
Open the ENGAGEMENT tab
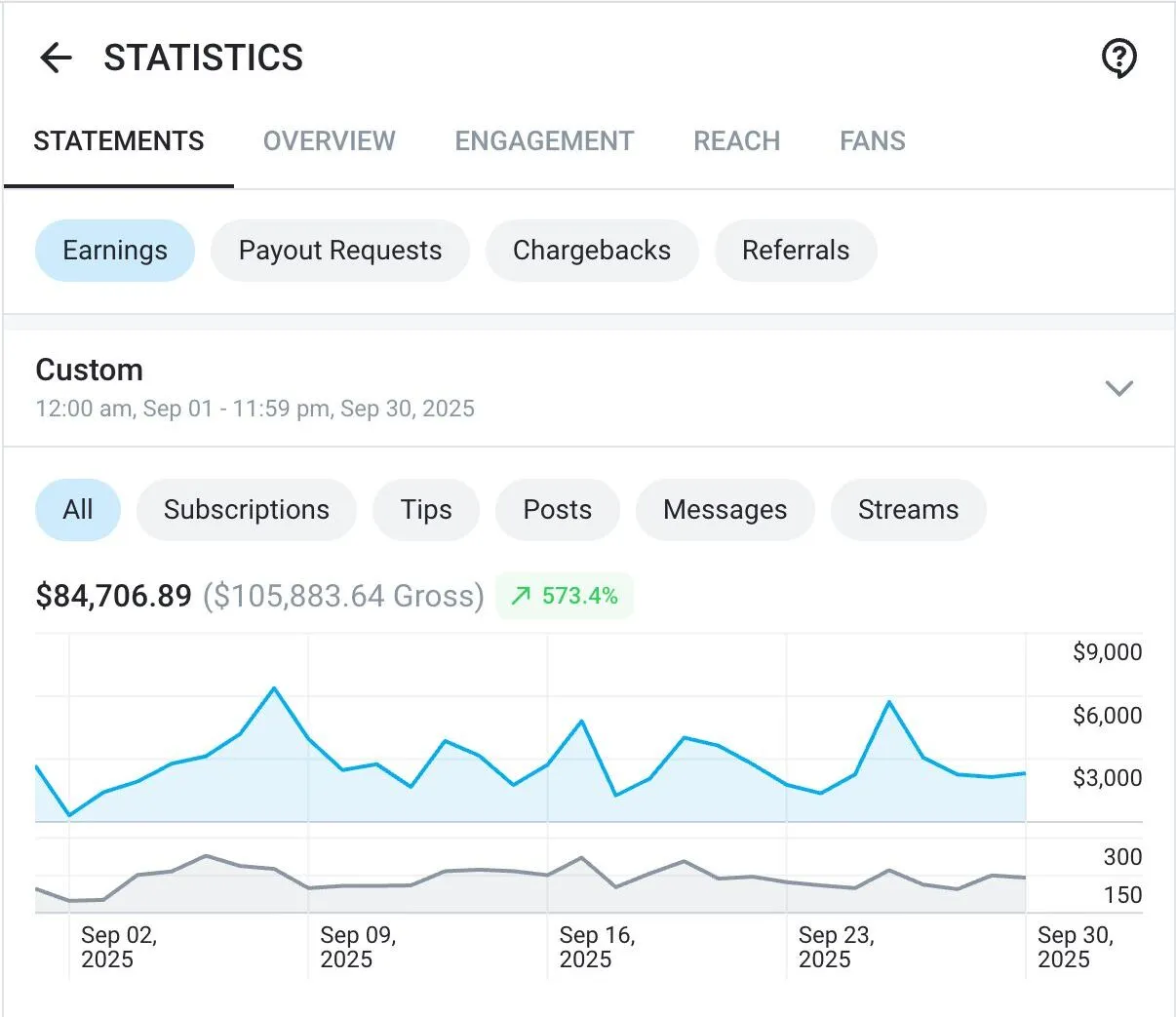pyautogui.click(x=543, y=140)
